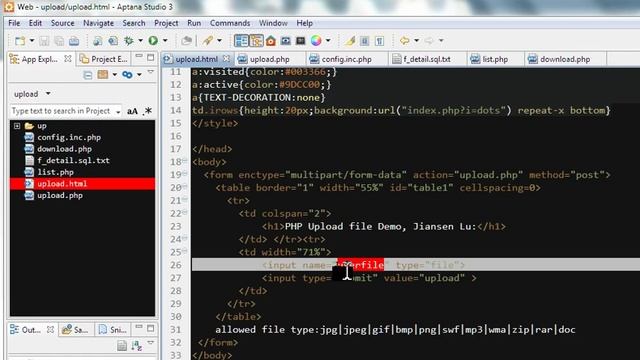Open the Source menu
Image resolution: width=640 pixels, height=360 pixels.
[62, 23]
